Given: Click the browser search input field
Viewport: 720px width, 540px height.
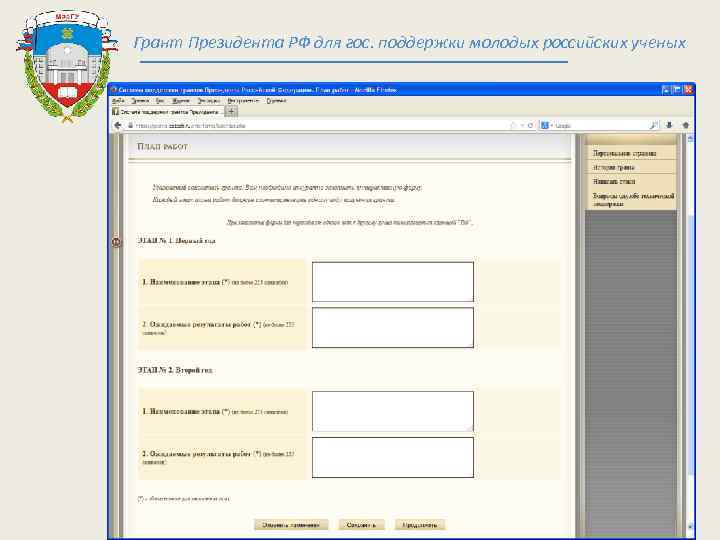Looking at the screenshot, I should [x=601, y=125].
